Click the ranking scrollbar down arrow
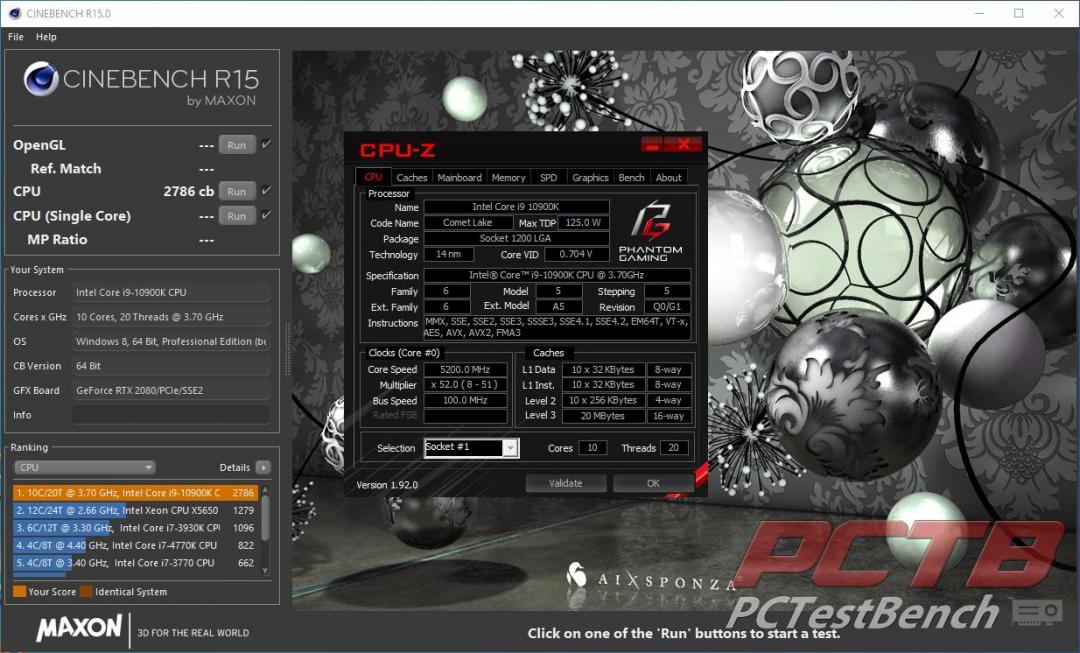1080x653 pixels. (265, 571)
